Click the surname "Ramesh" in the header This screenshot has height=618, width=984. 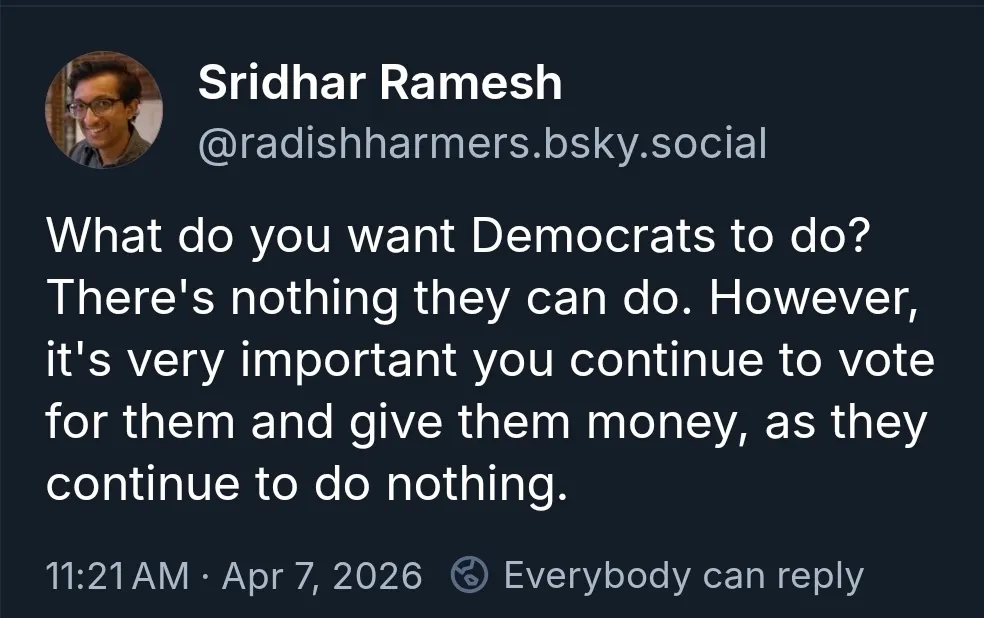tap(470, 83)
